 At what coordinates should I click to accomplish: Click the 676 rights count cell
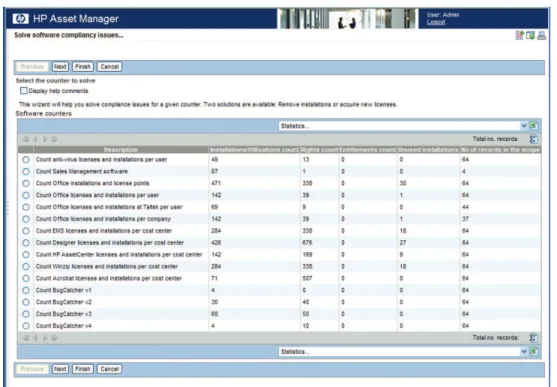pyautogui.click(x=307, y=243)
